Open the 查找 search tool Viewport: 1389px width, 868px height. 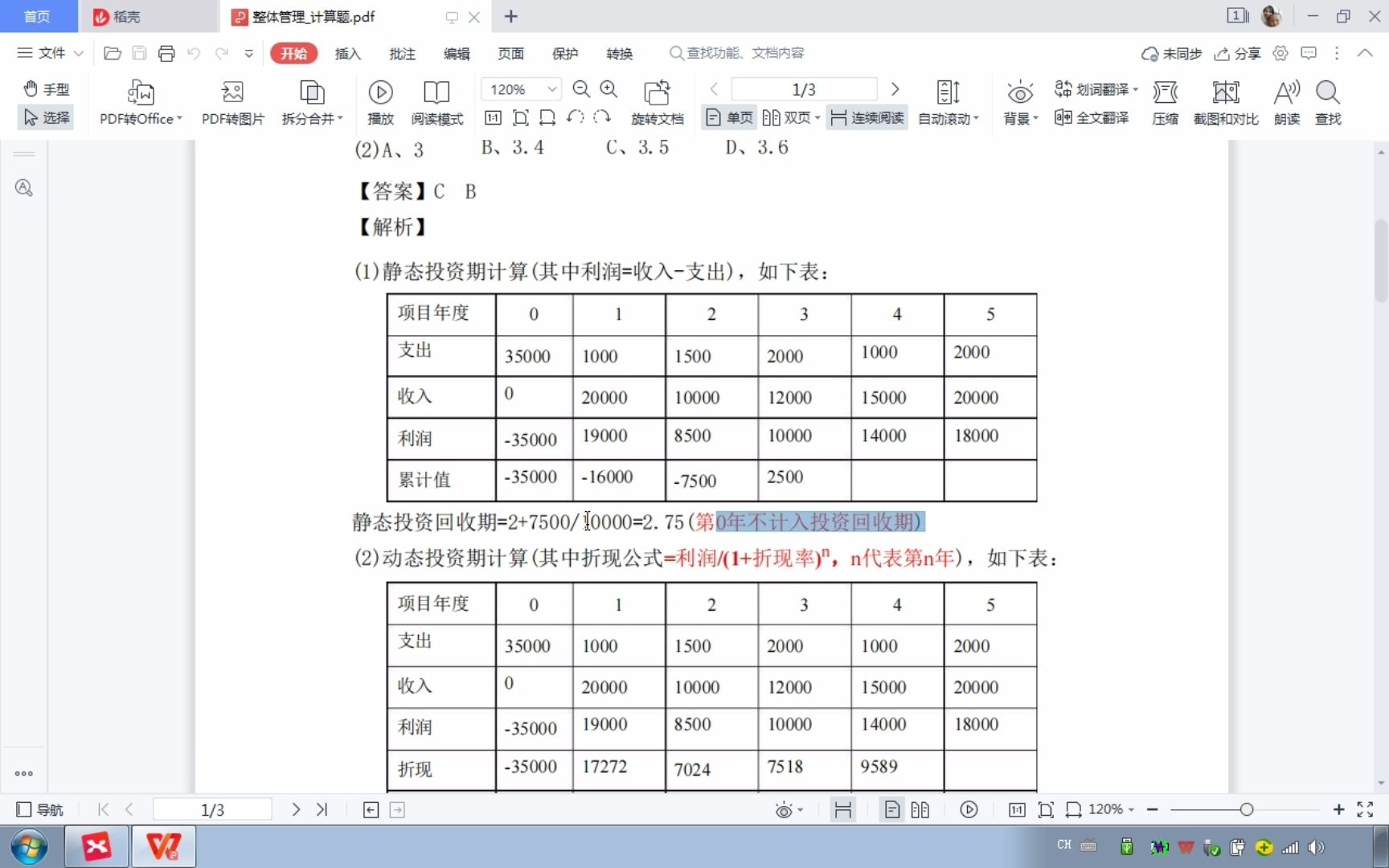tap(1329, 102)
